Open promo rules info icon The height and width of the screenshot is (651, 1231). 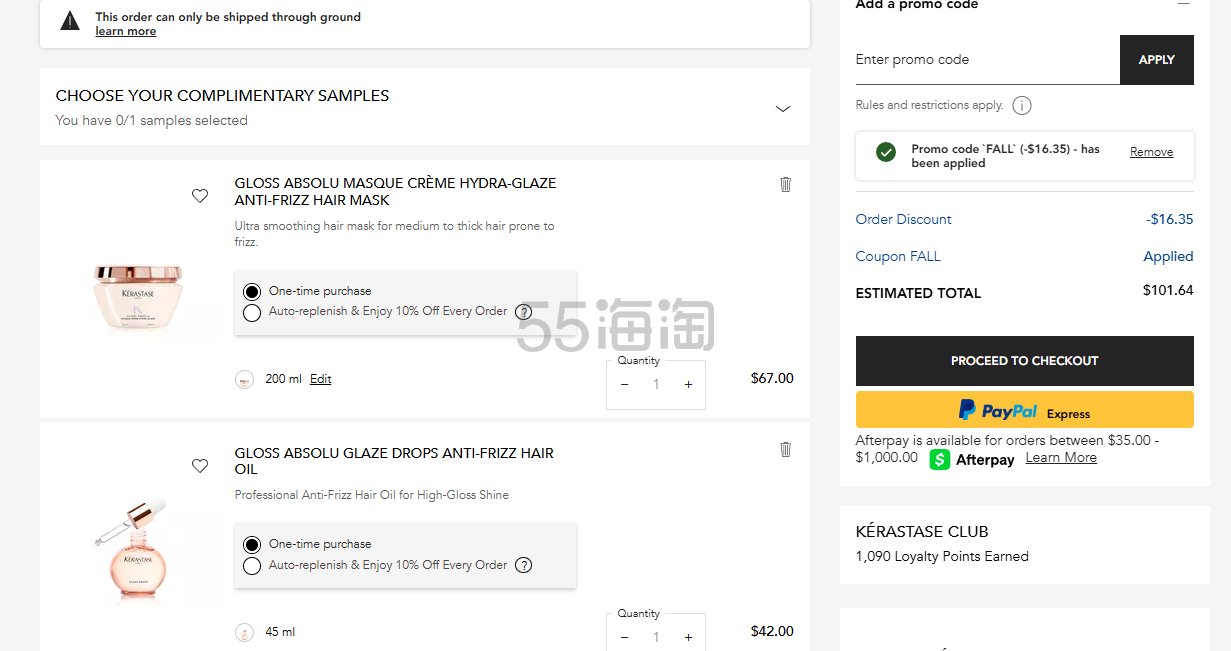1022,105
